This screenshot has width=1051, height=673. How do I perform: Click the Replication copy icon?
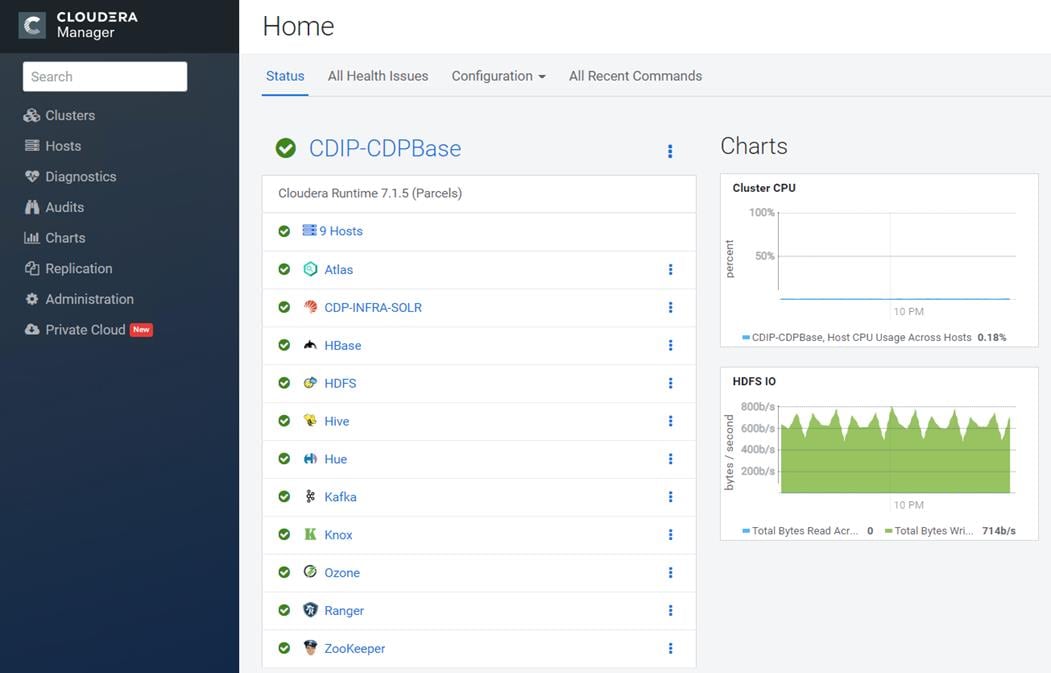(32, 268)
